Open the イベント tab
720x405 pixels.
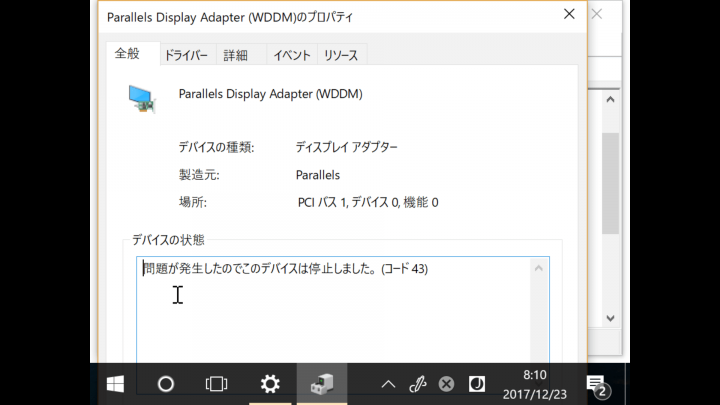click(x=292, y=56)
